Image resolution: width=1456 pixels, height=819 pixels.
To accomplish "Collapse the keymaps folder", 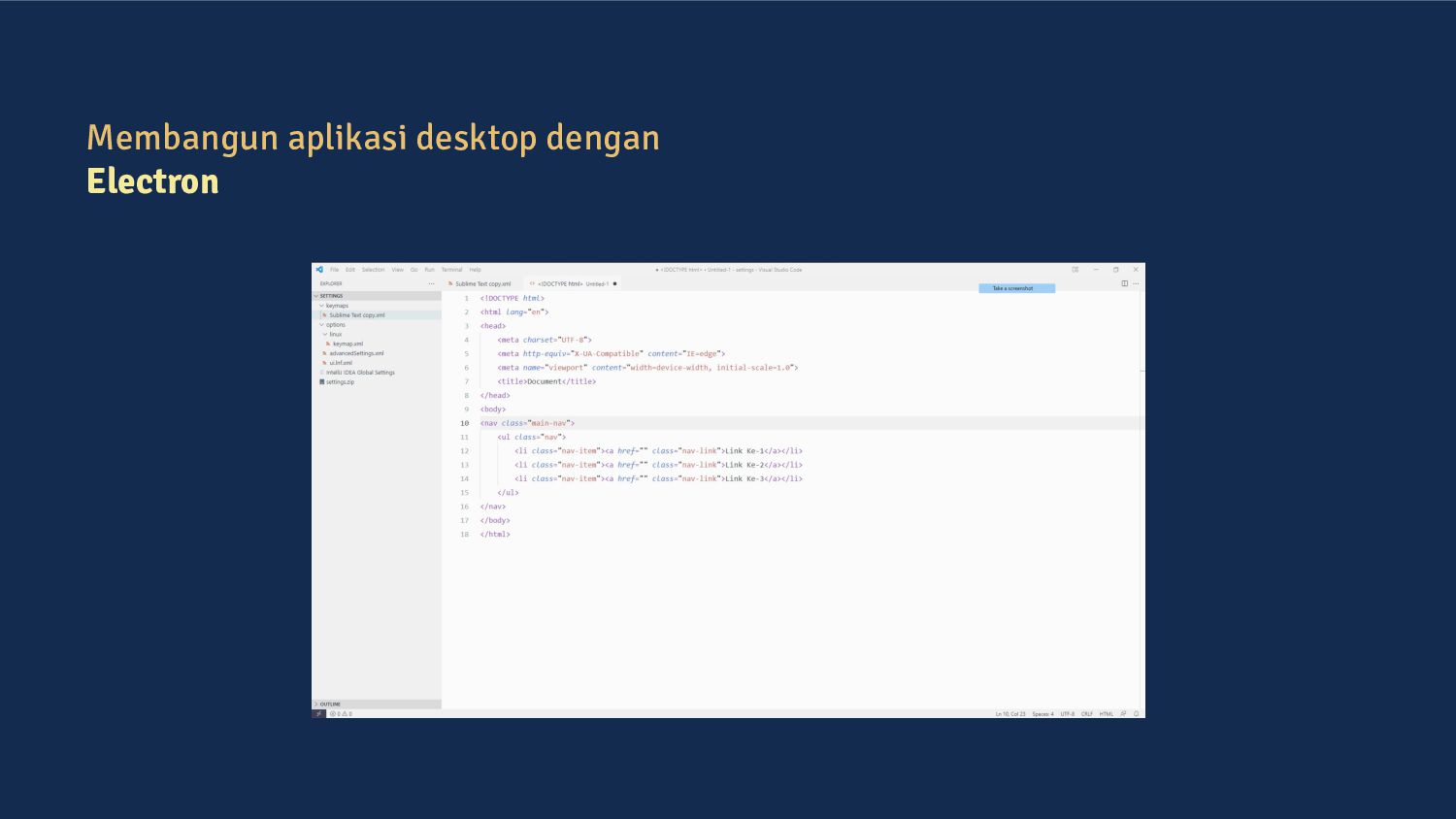I will click(x=377, y=306).
